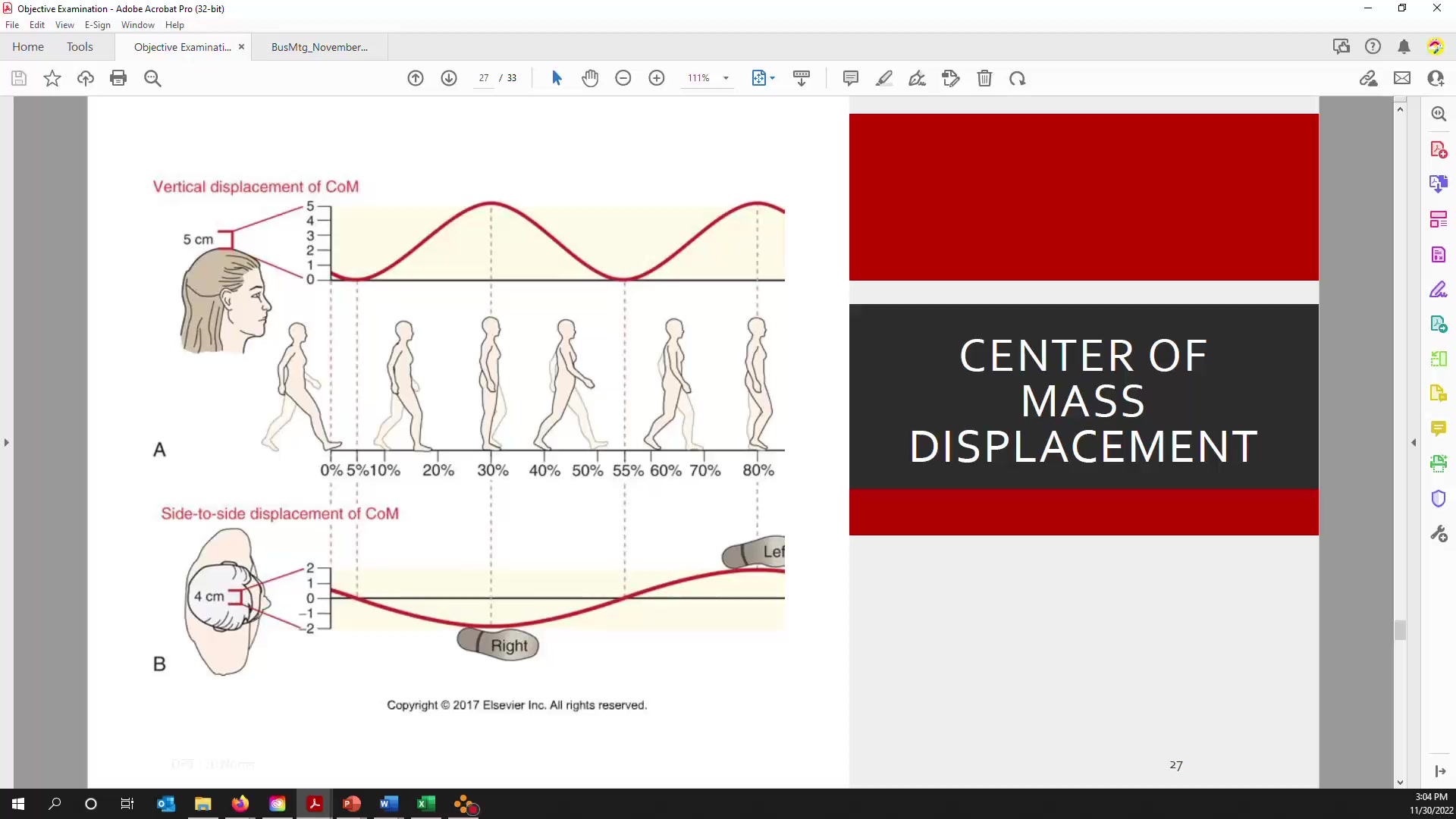Save the current PDF

pyautogui.click(x=18, y=78)
